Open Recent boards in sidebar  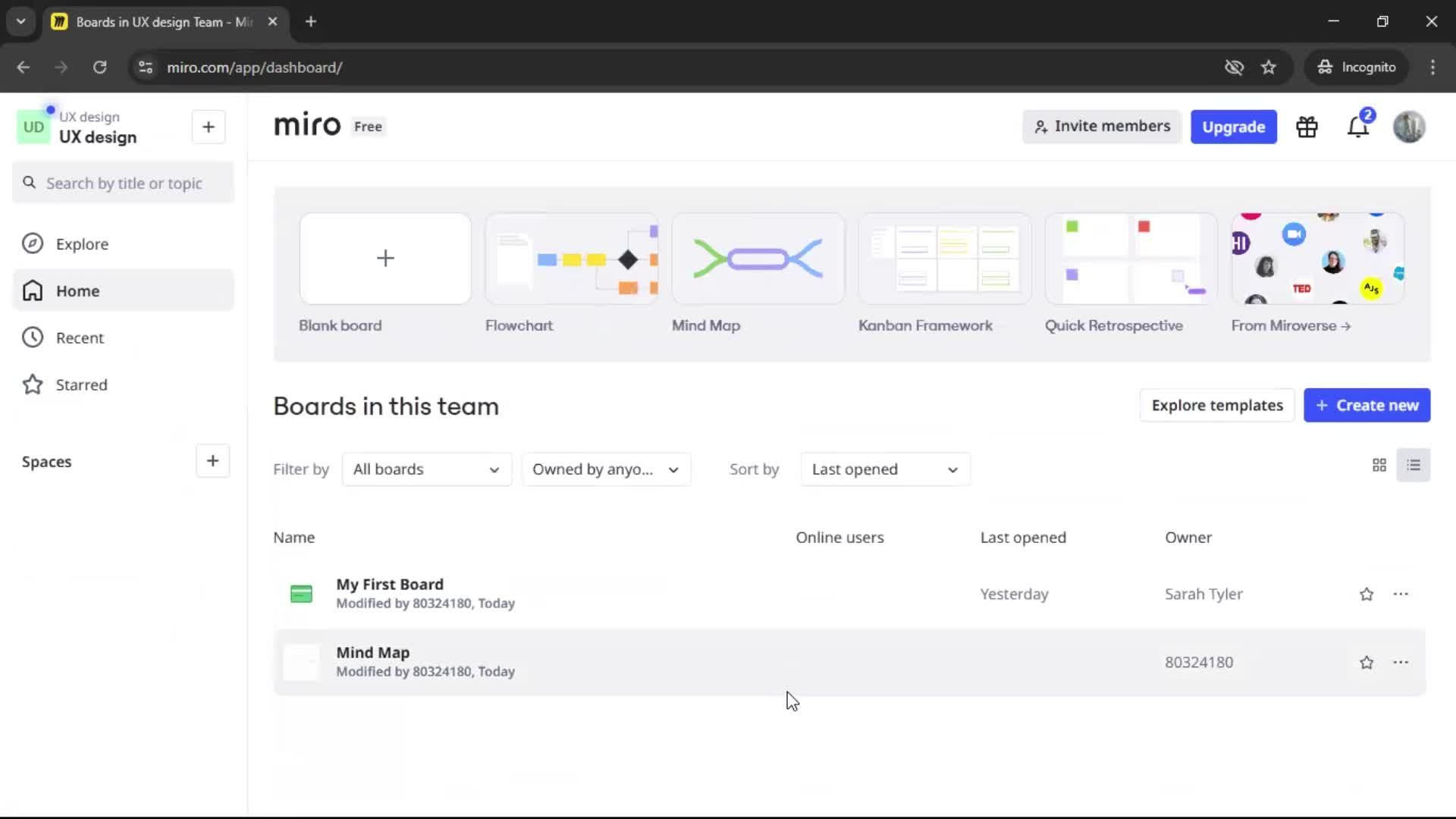coord(124,338)
